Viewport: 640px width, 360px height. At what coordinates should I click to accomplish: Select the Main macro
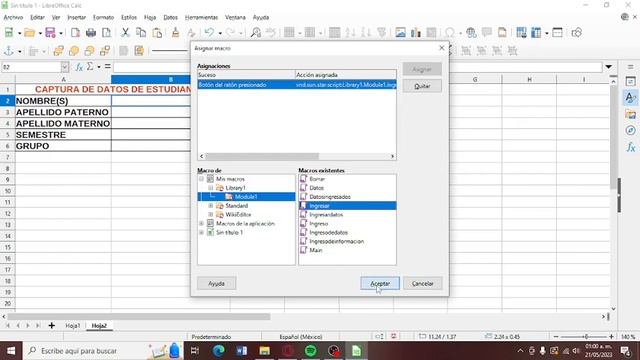coord(316,250)
